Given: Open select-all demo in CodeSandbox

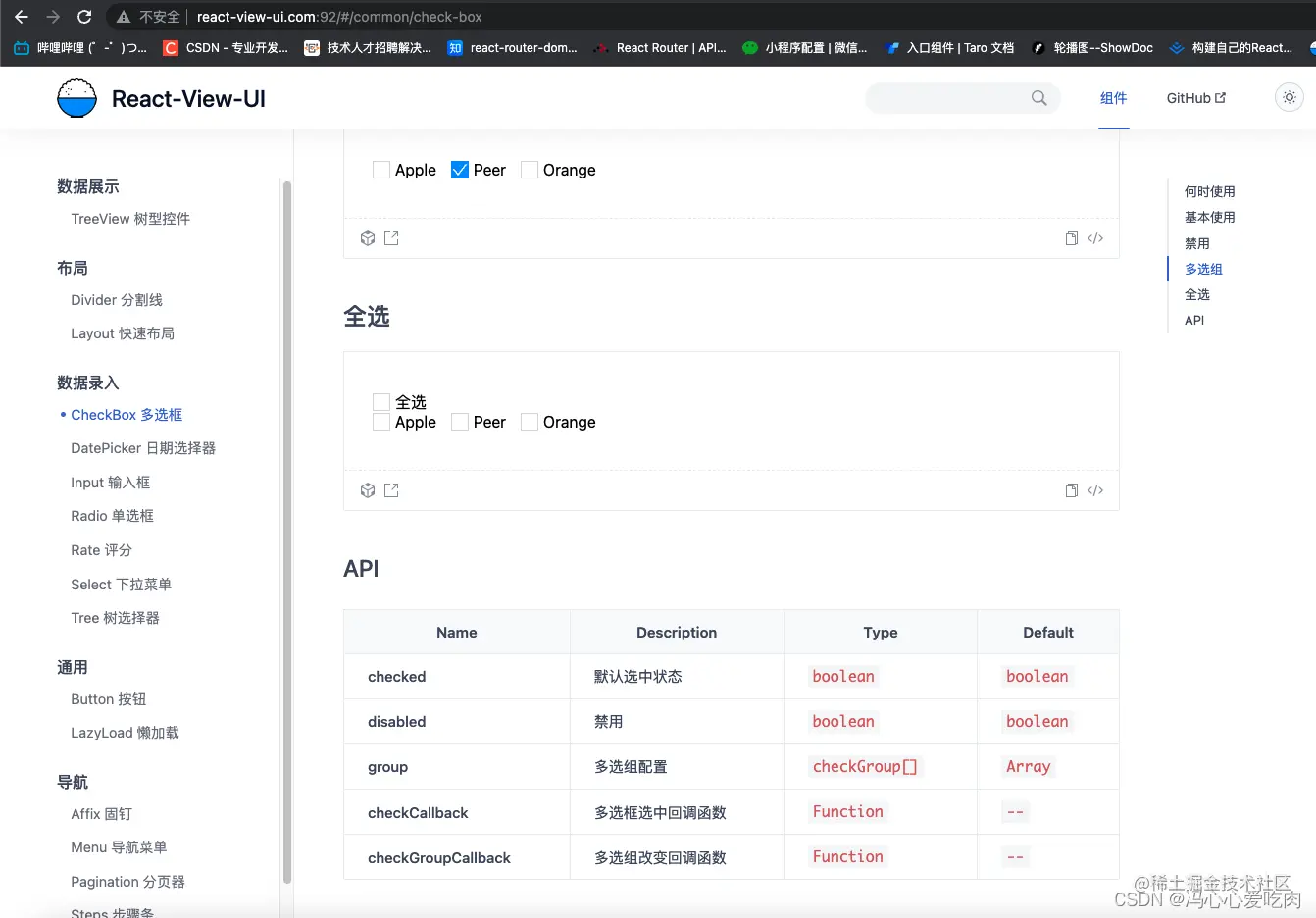Looking at the screenshot, I should coord(368,490).
